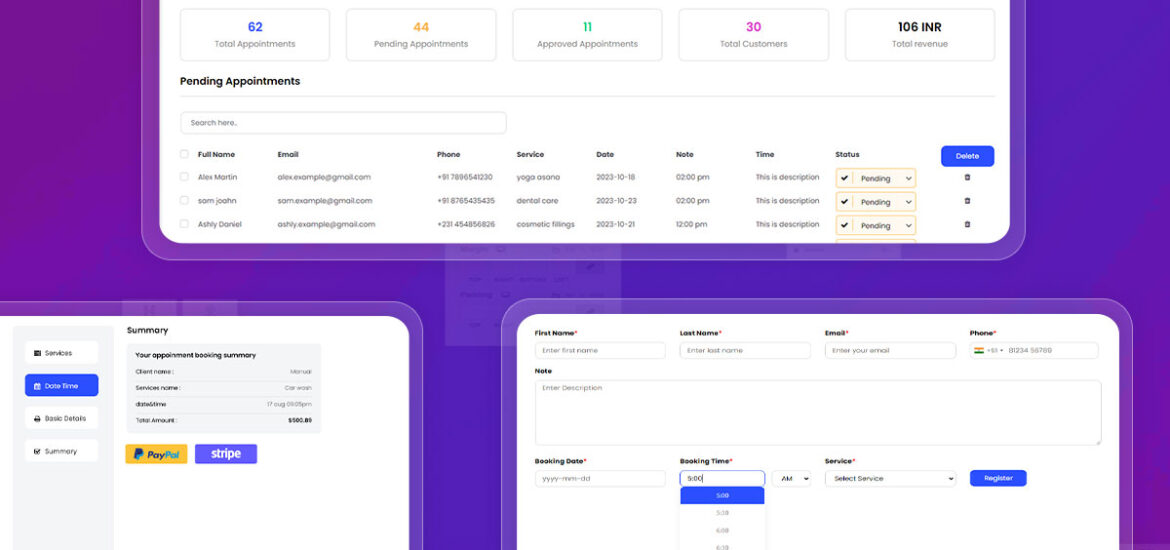Click the Register button
This screenshot has height=550, width=1170.
[998, 478]
